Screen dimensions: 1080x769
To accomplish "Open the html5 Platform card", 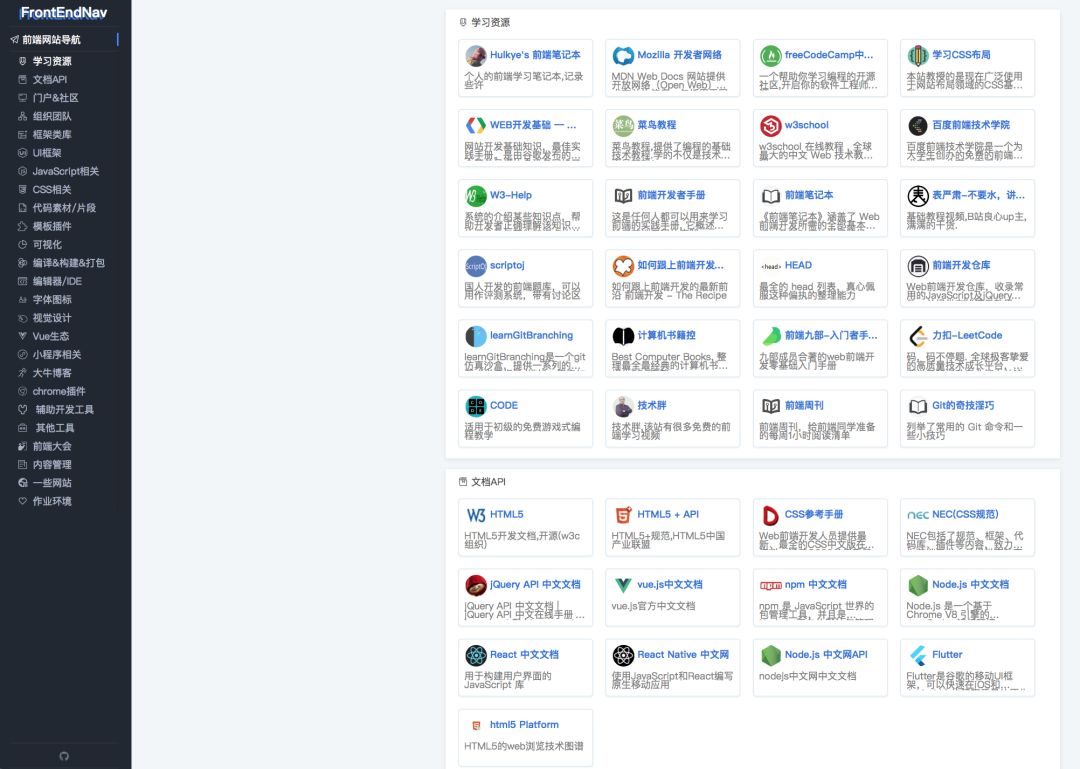I will coord(524,725).
